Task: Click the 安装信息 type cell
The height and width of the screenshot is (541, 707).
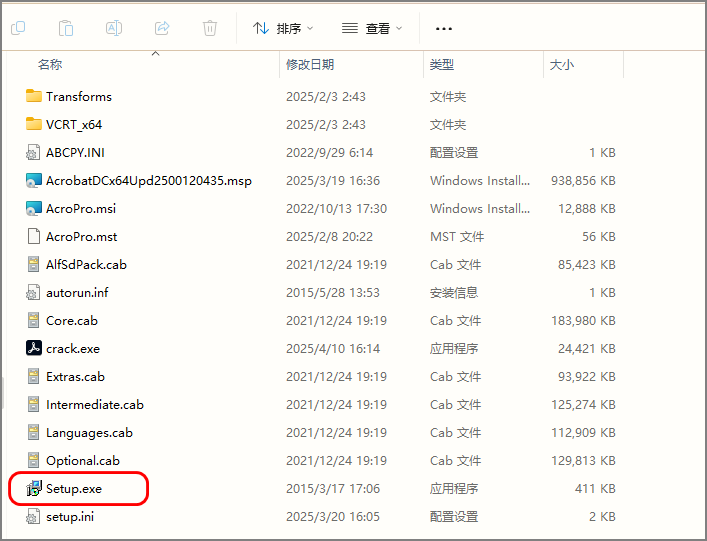Action: (x=454, y=293)
